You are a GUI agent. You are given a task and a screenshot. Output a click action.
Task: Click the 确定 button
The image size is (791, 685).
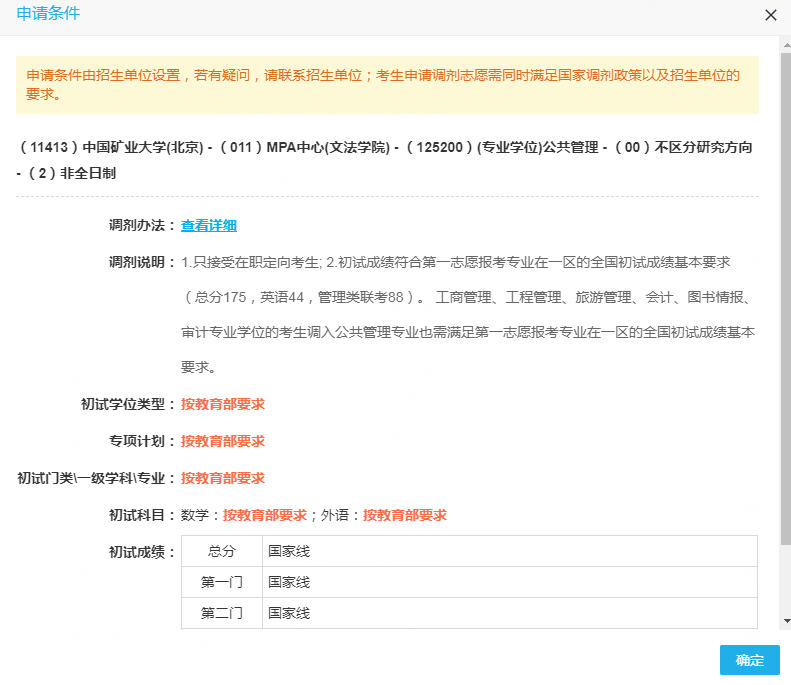coord(749,660)
